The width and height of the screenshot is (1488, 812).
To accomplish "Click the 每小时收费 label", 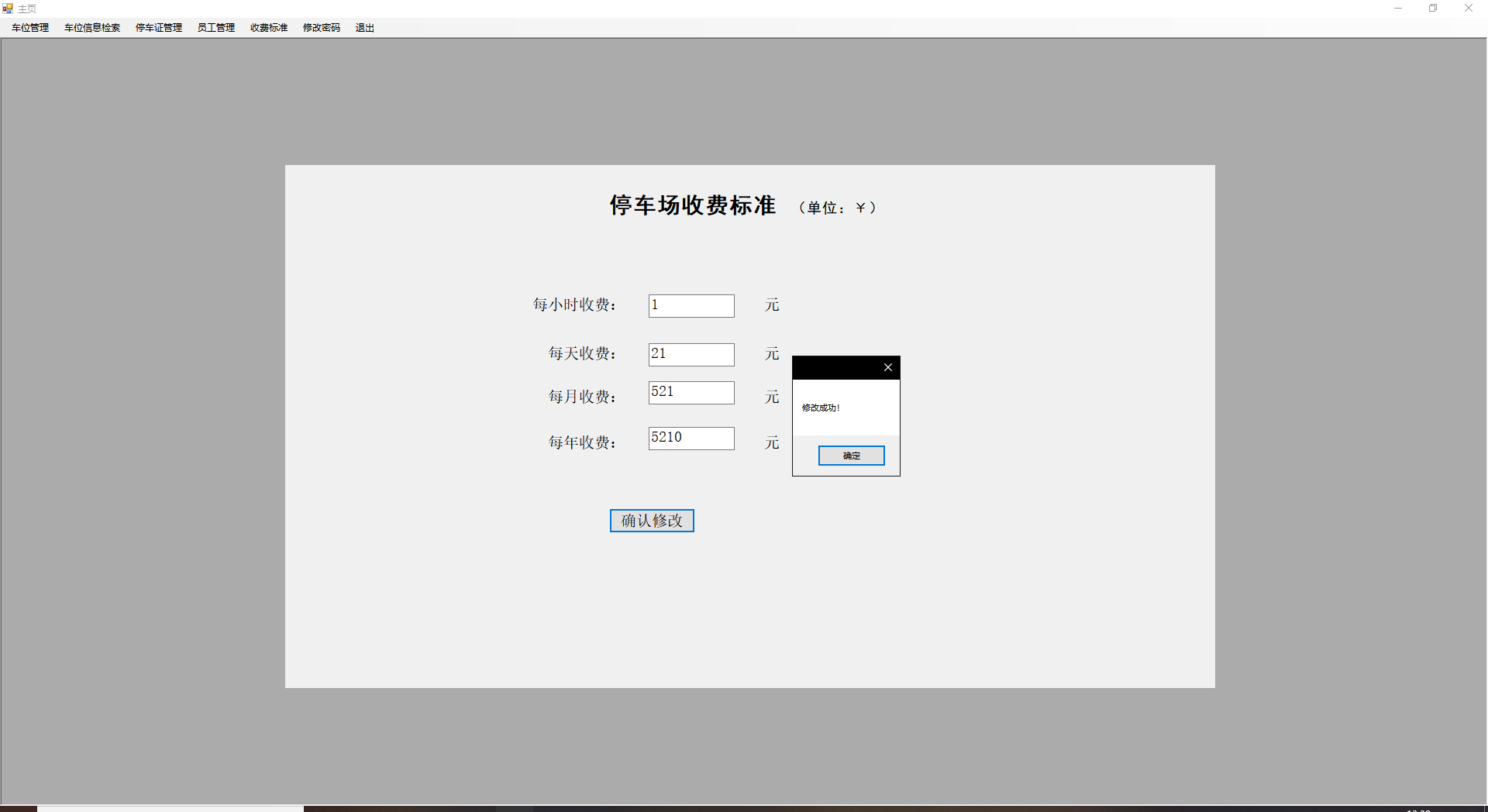I will tap(574, 305).
